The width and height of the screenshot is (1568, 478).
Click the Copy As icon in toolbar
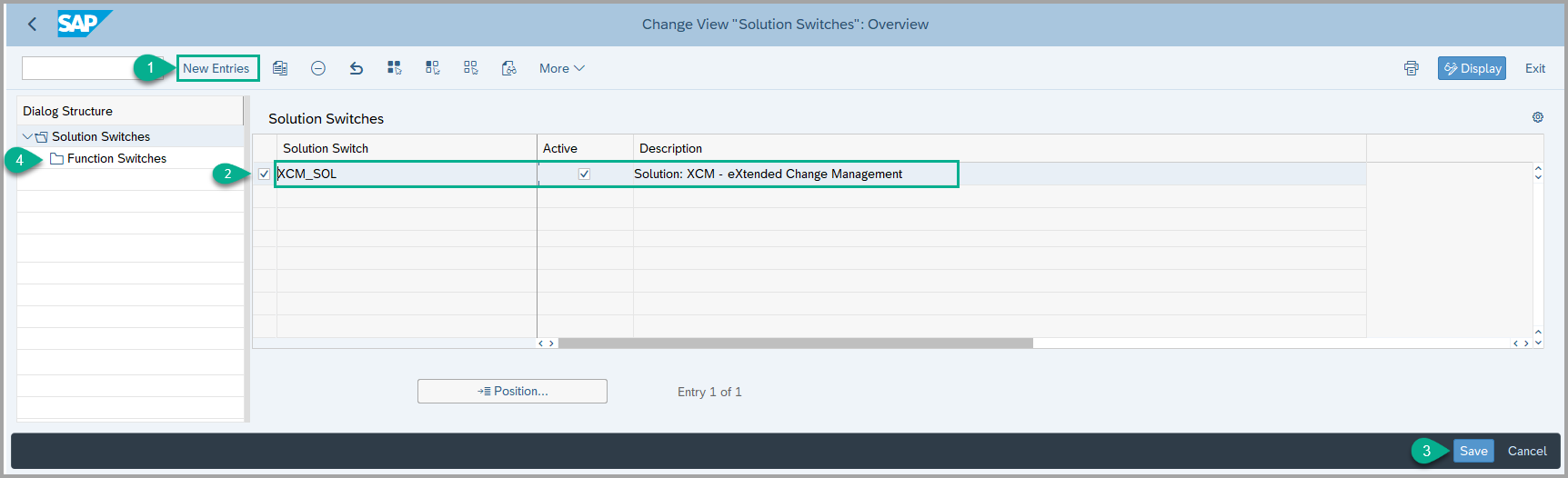pos(280,68)
